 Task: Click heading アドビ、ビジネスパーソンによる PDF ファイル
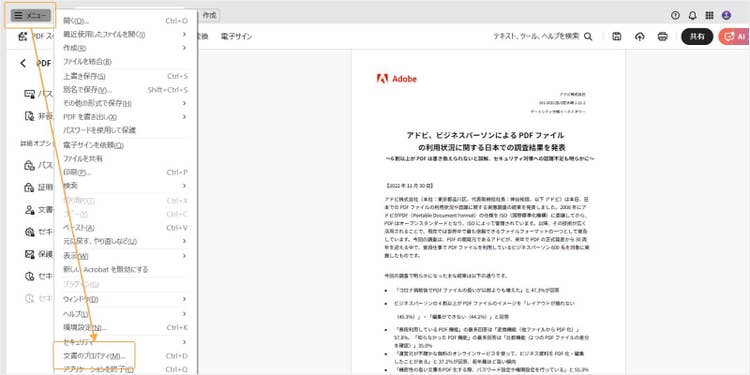pyautogui.click(x=485, y=135)
